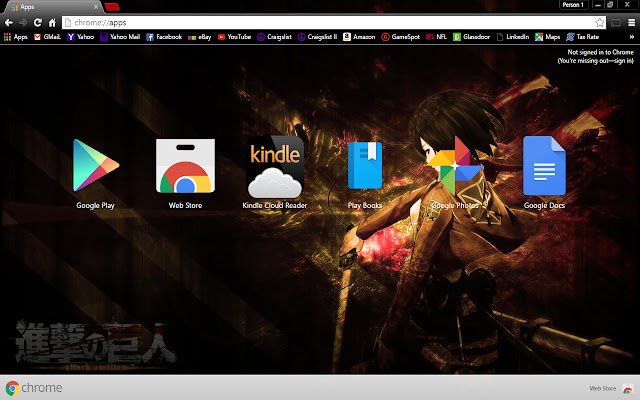Open the GameSpot bookmark
Image resolution: width=640 pixels, height=400 pixels.
tap(400, 37)
